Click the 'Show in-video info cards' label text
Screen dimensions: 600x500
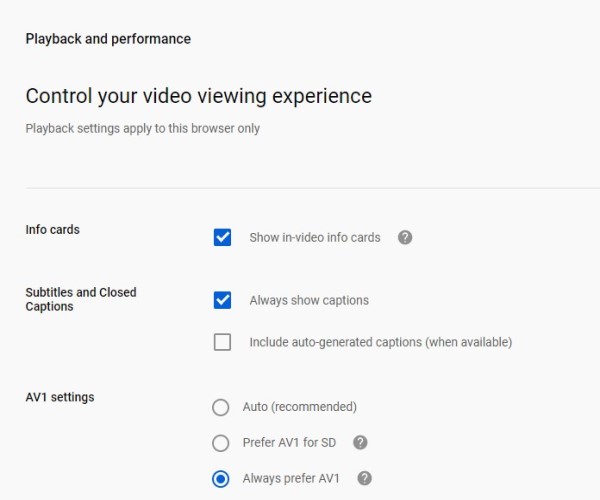pyautogui.click(x=315, y=238)
